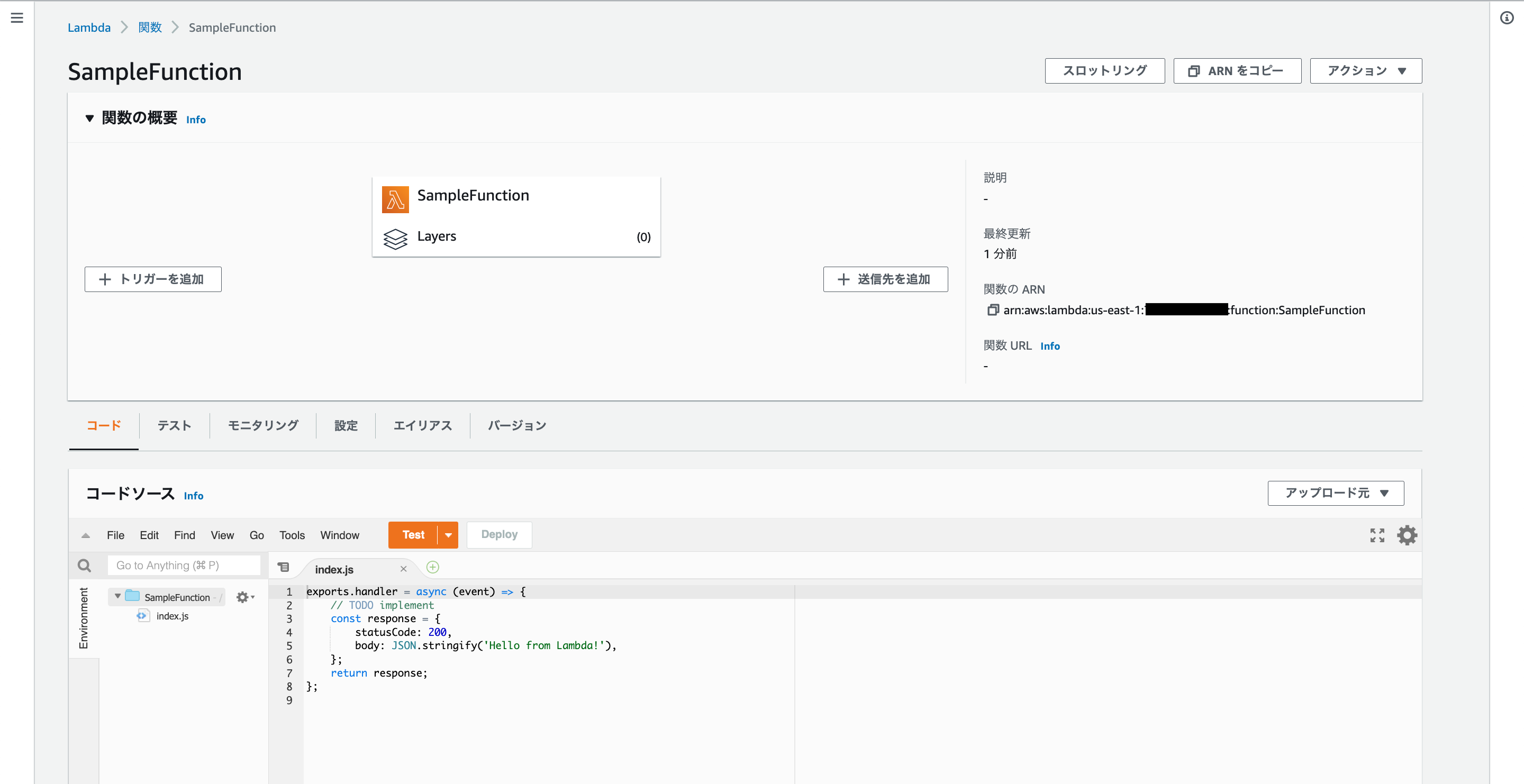The height and width of the screenshot is (784, 1524).
Task: Switch to the エイリアス tab
Action: tap(422, 426)
